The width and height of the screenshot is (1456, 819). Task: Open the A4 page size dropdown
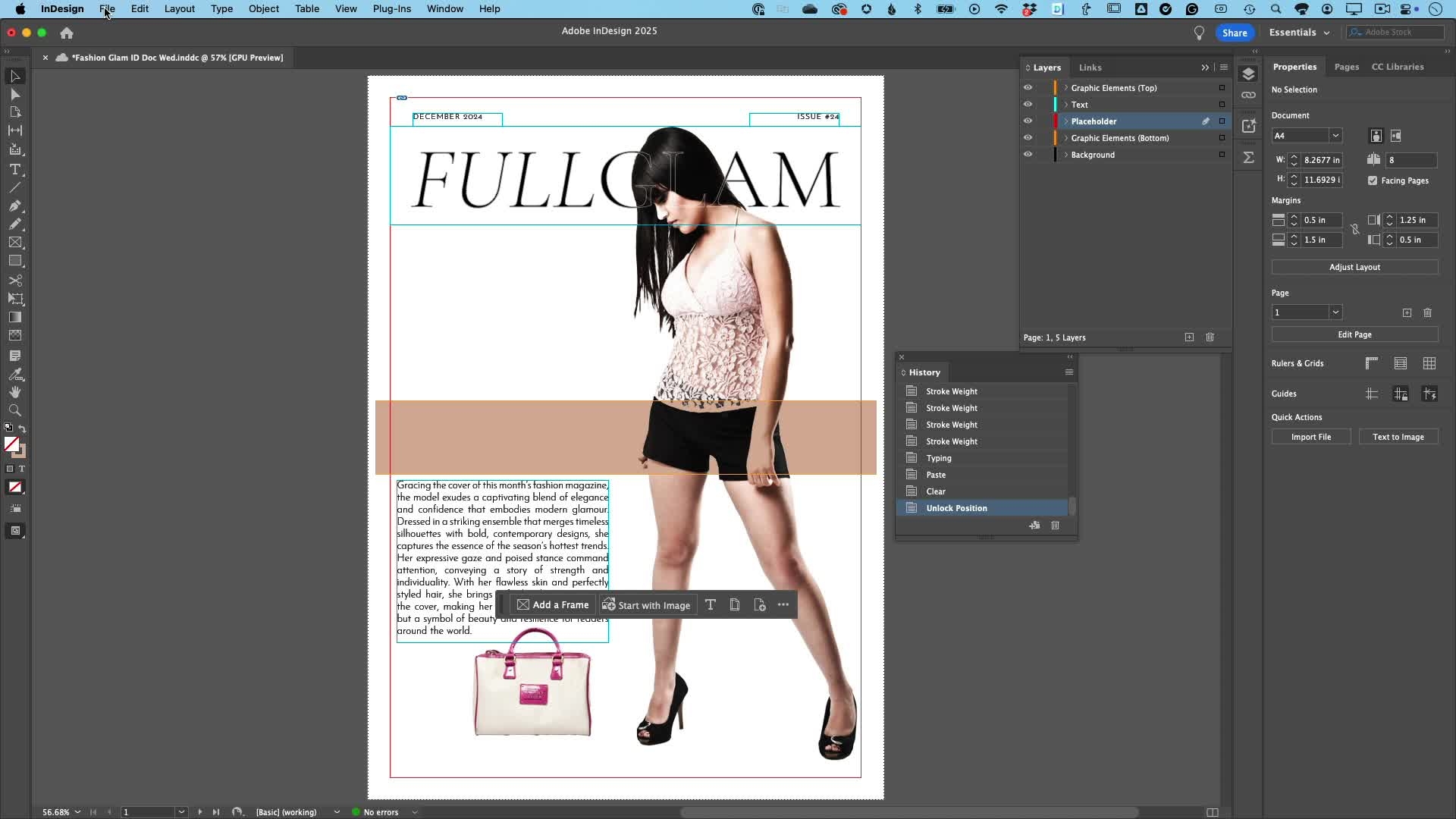(1335, 136)
